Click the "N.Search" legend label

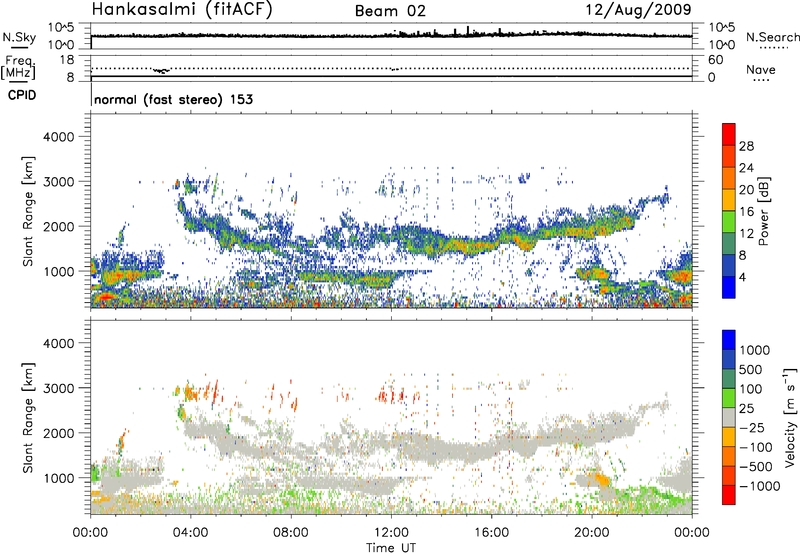click(x=772, y=37)
